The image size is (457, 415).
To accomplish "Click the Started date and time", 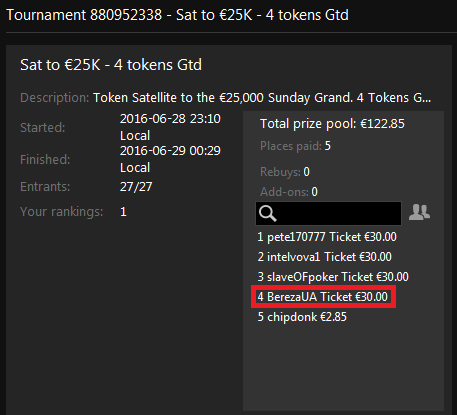I will click(170, 127).
